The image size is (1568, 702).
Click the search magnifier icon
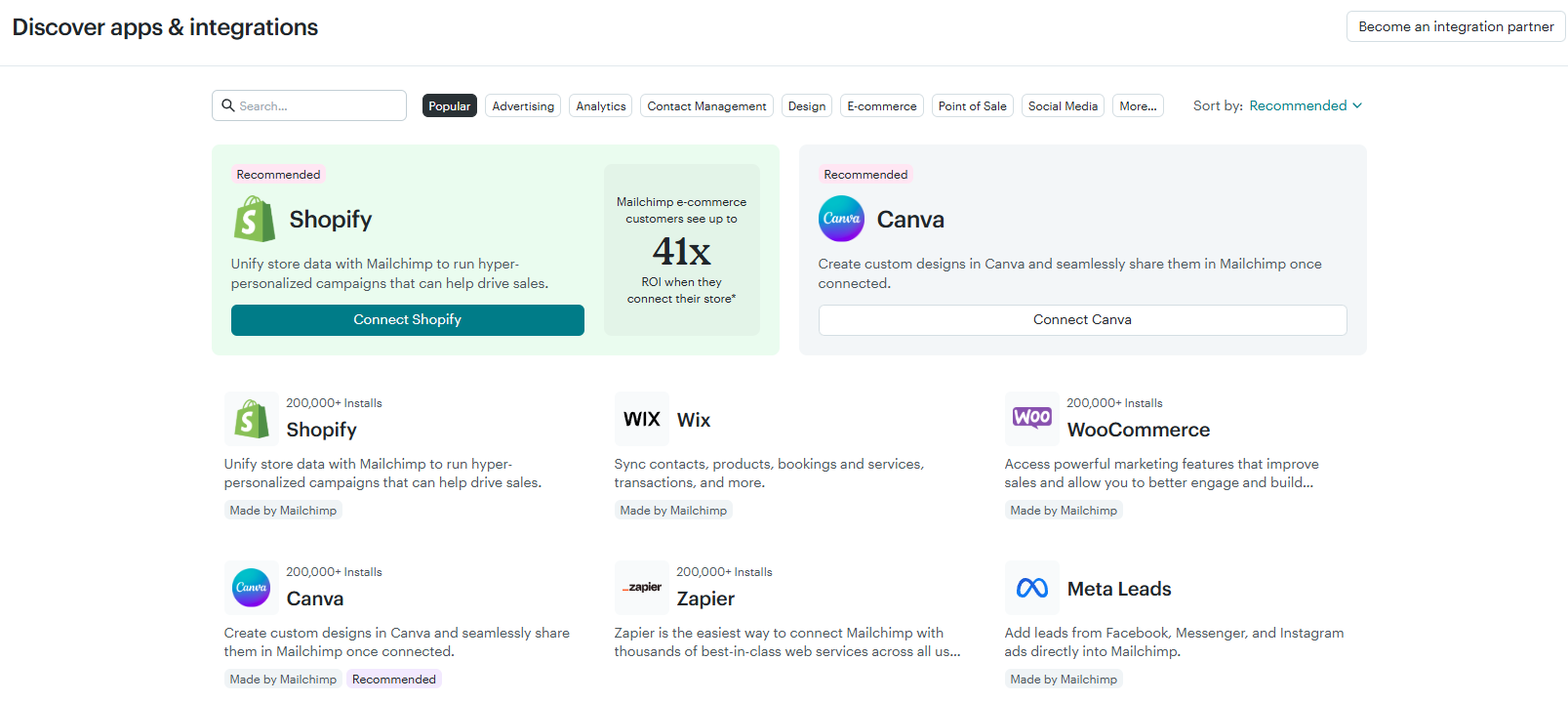coord(228,105)
